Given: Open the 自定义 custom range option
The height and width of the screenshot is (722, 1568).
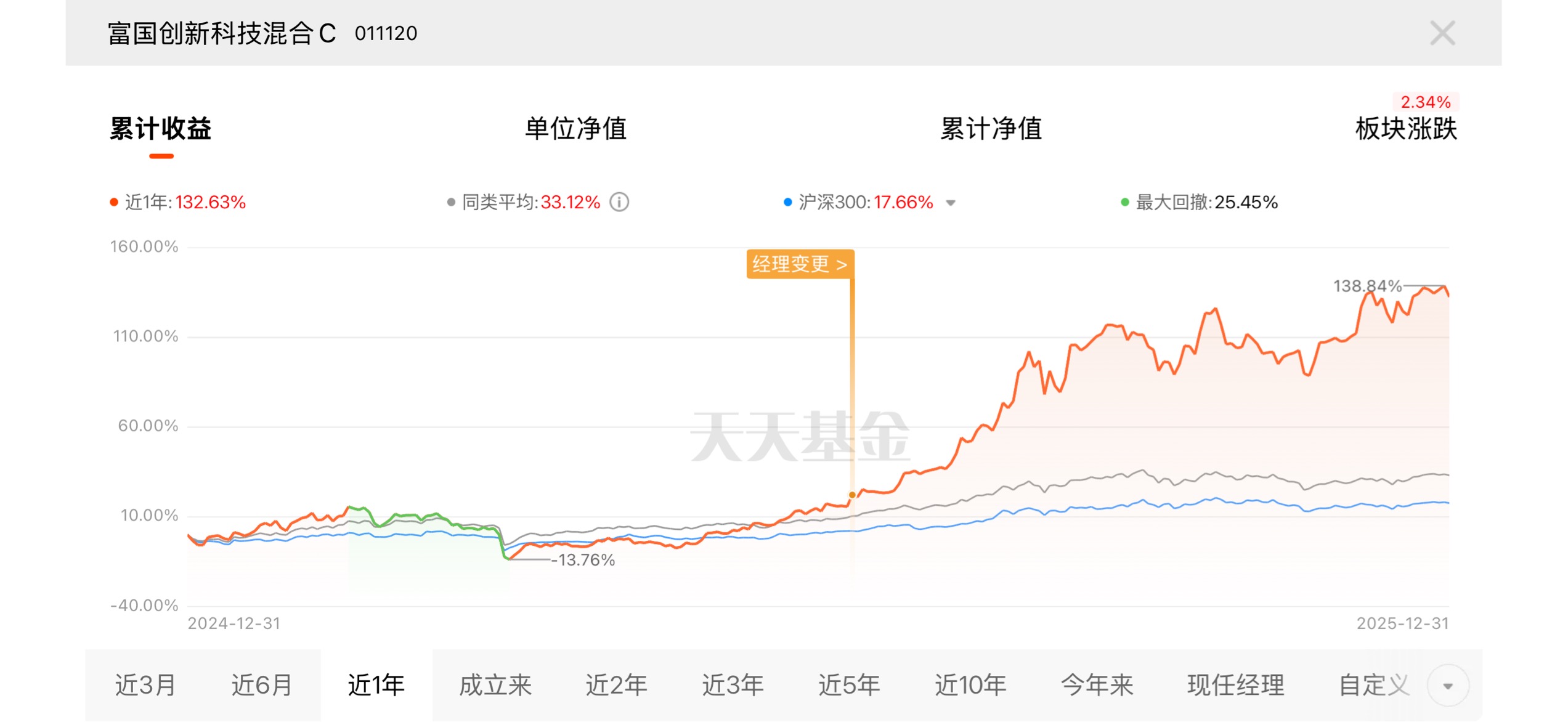Looking at the screenshot, I should [x=1374, y=685].
